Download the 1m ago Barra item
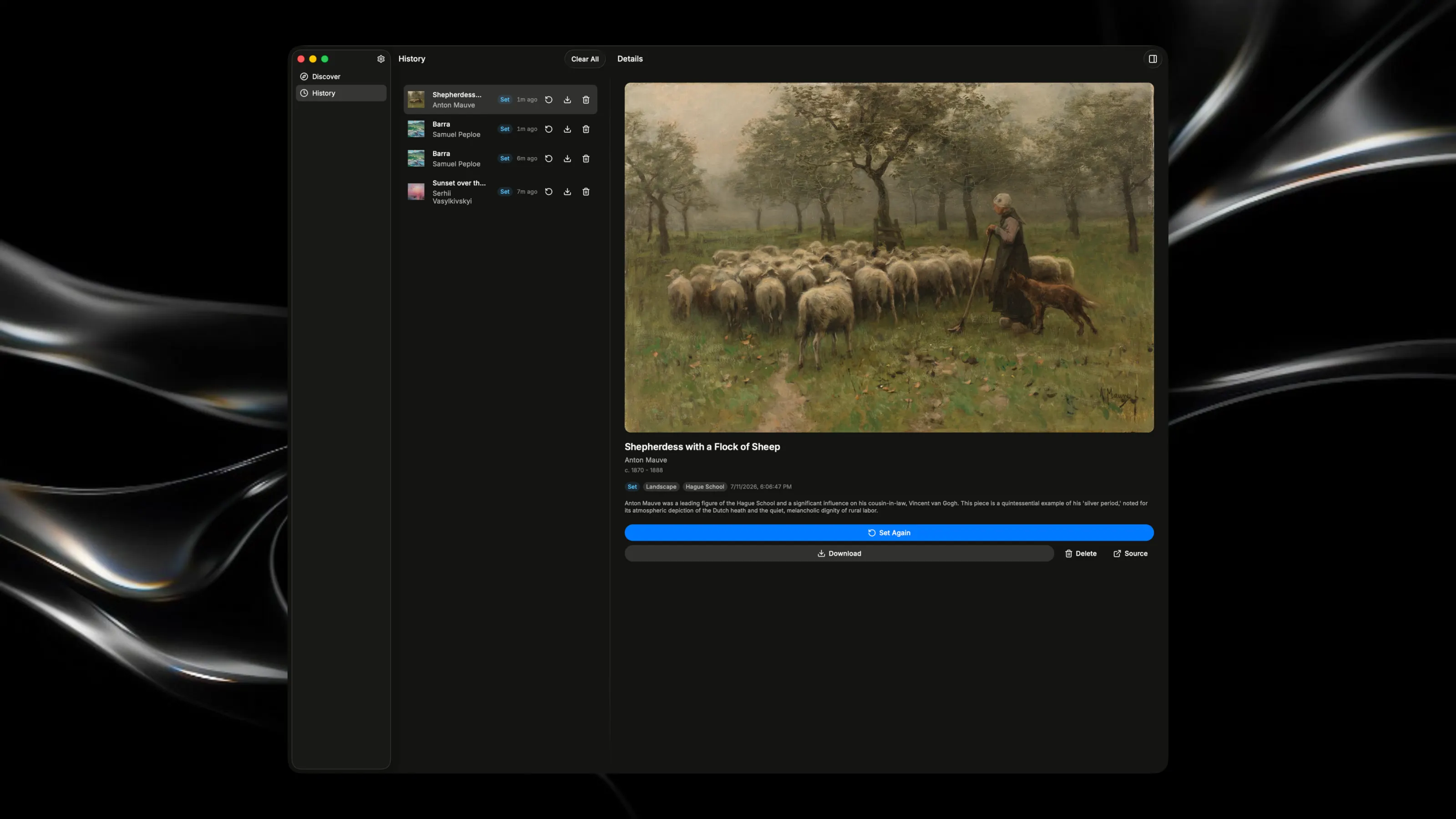1456x819 pixels. point(567,129)
